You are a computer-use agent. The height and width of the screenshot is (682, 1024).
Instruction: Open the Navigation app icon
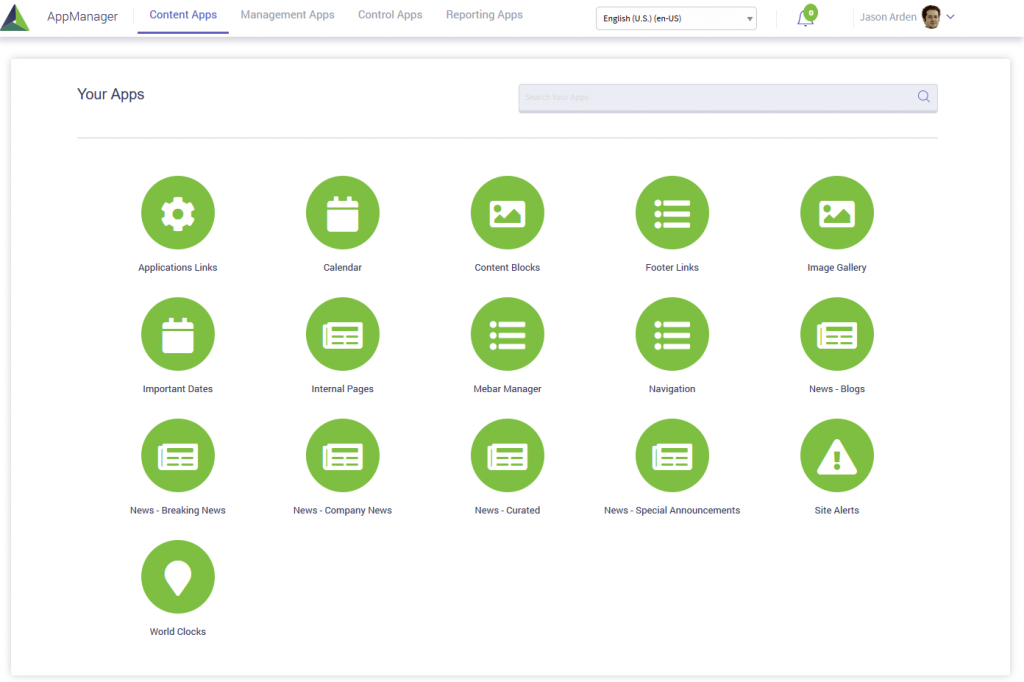pyautogui.click(x=672, y=334)
